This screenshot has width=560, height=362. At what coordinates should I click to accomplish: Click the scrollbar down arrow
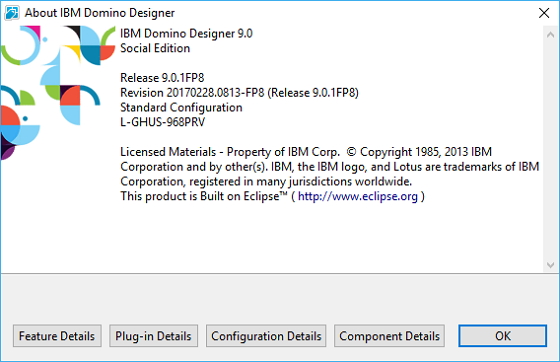(550, 265)
